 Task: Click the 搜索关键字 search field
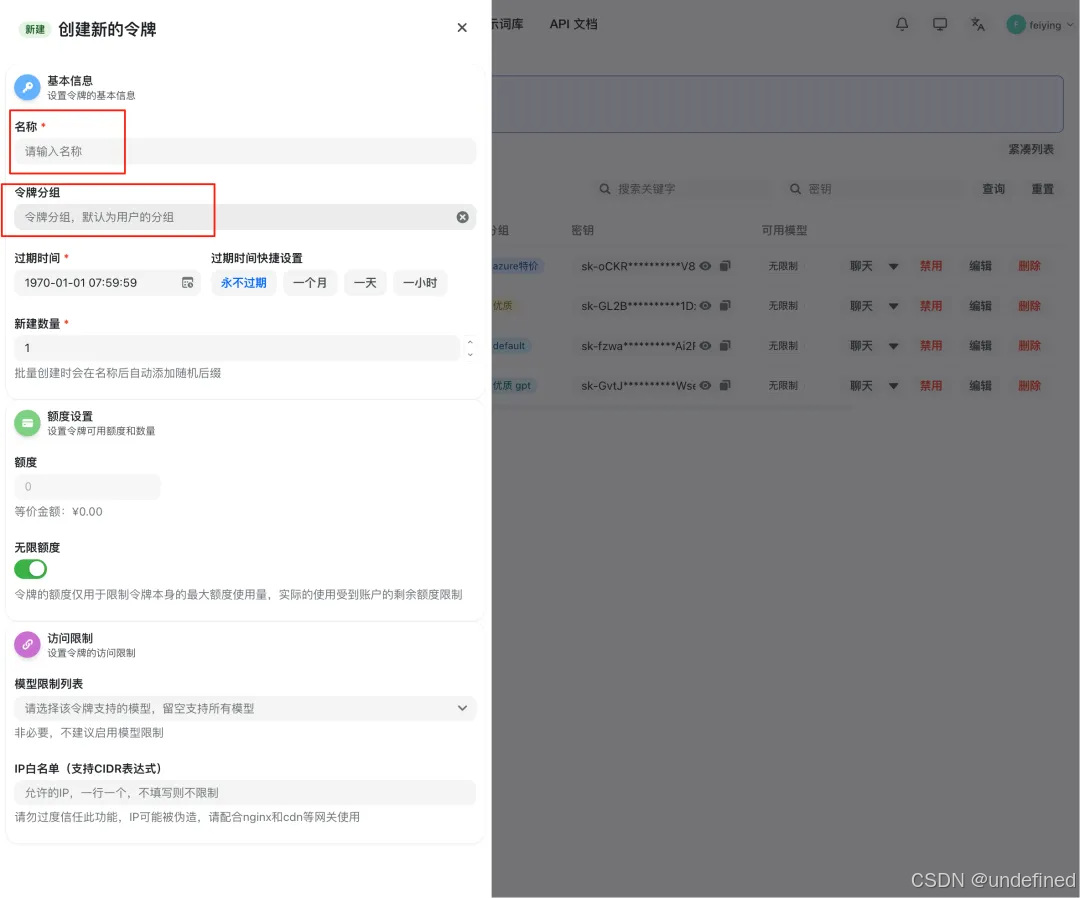pyautogui.click(x=681, y=189)
